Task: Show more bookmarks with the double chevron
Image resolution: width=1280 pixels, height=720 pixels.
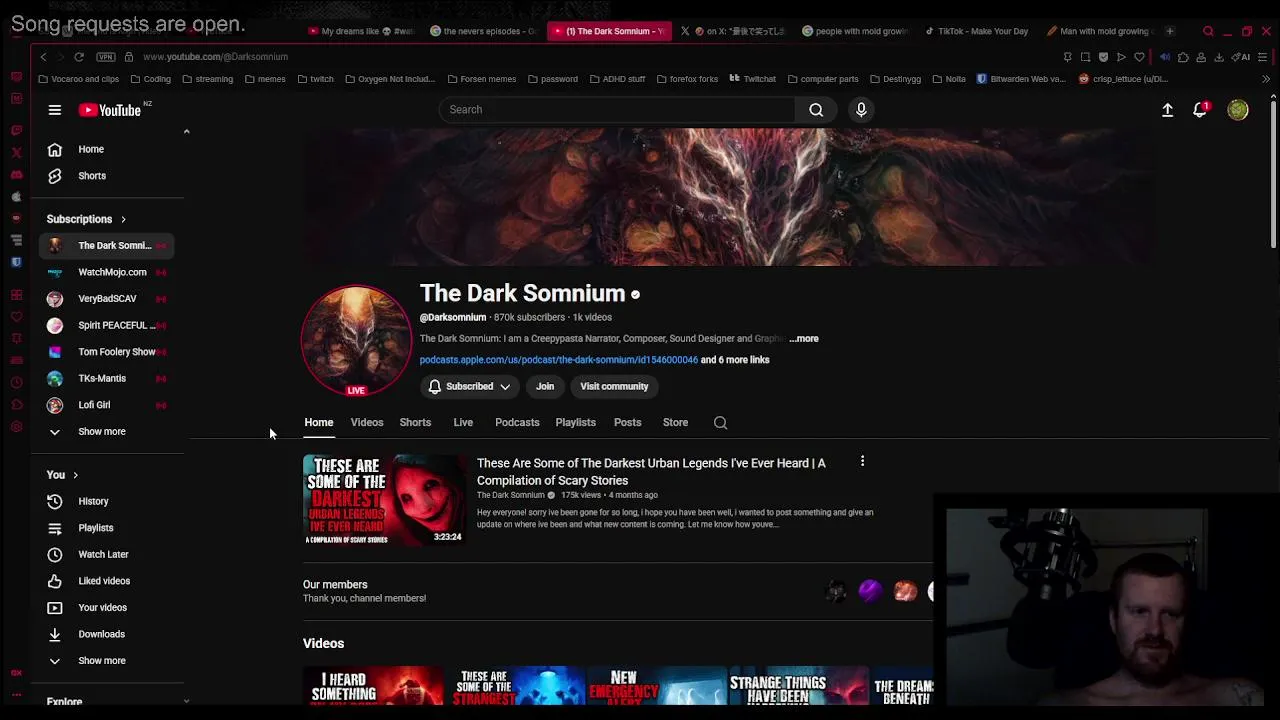Action: point(1266,79)
